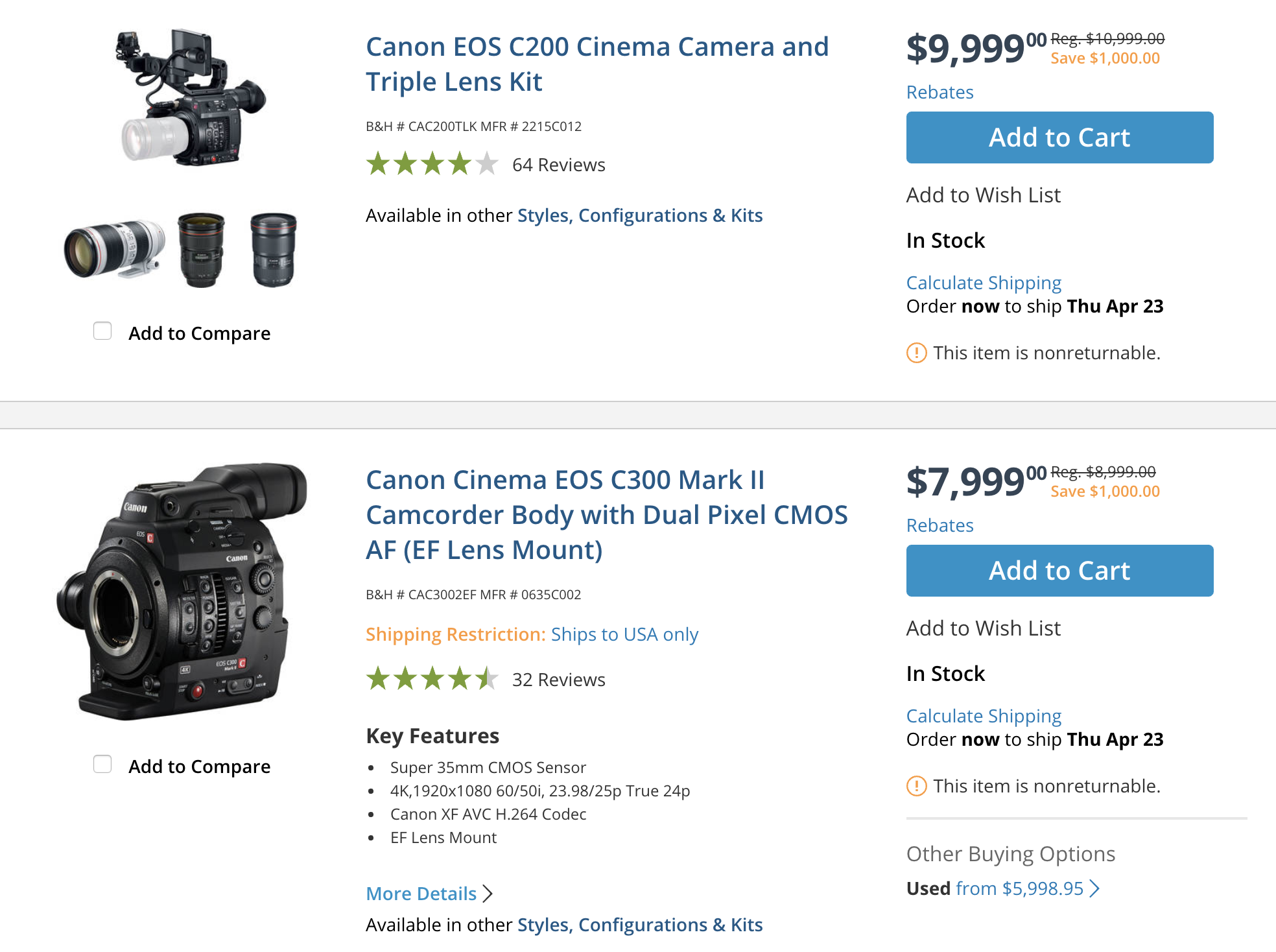Open Calculate Shipping for the C300
This screenshot has width=1276, height=952.
coord(984,715)
